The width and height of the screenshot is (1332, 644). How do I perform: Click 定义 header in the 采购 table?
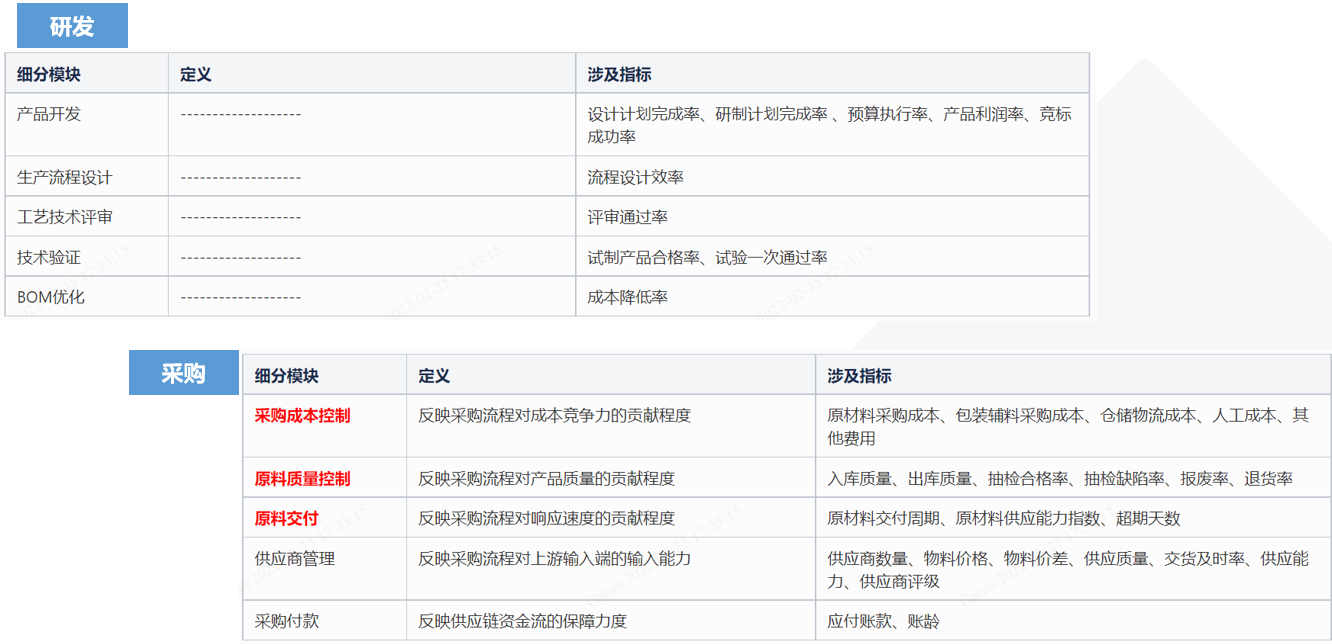[x=434, y=376]
